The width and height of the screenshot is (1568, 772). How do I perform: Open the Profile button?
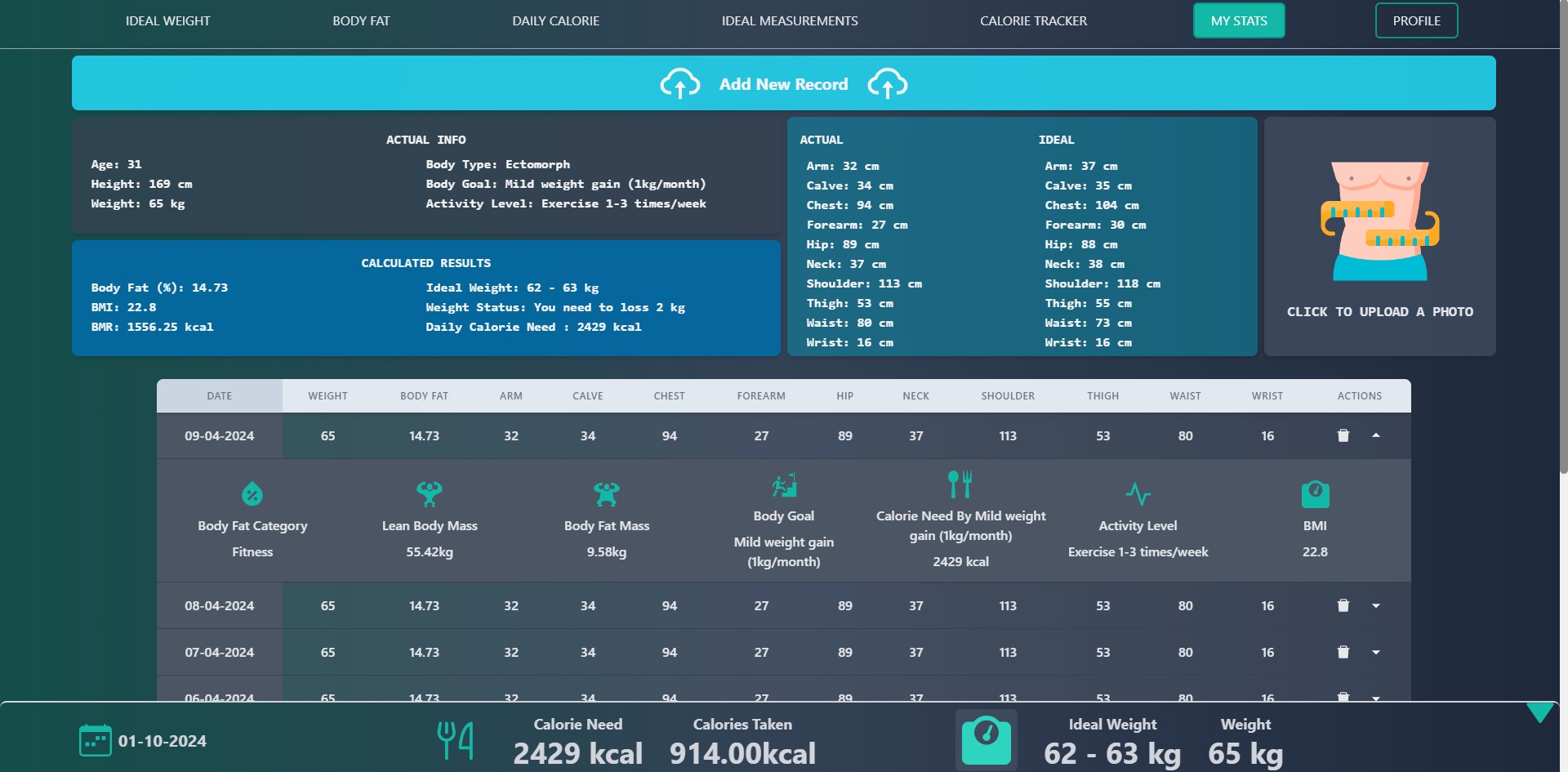point(1416,20)
